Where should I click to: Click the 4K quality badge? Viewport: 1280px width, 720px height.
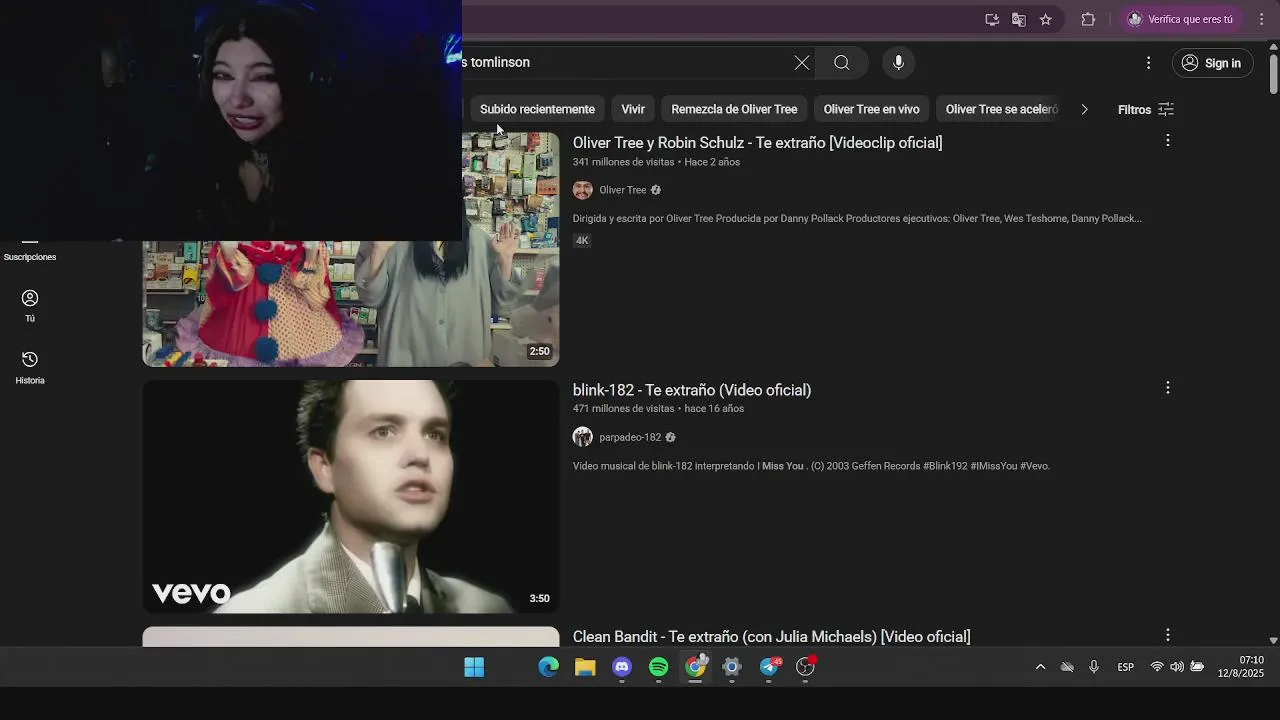pyautogui.click(x=582, y=241)
